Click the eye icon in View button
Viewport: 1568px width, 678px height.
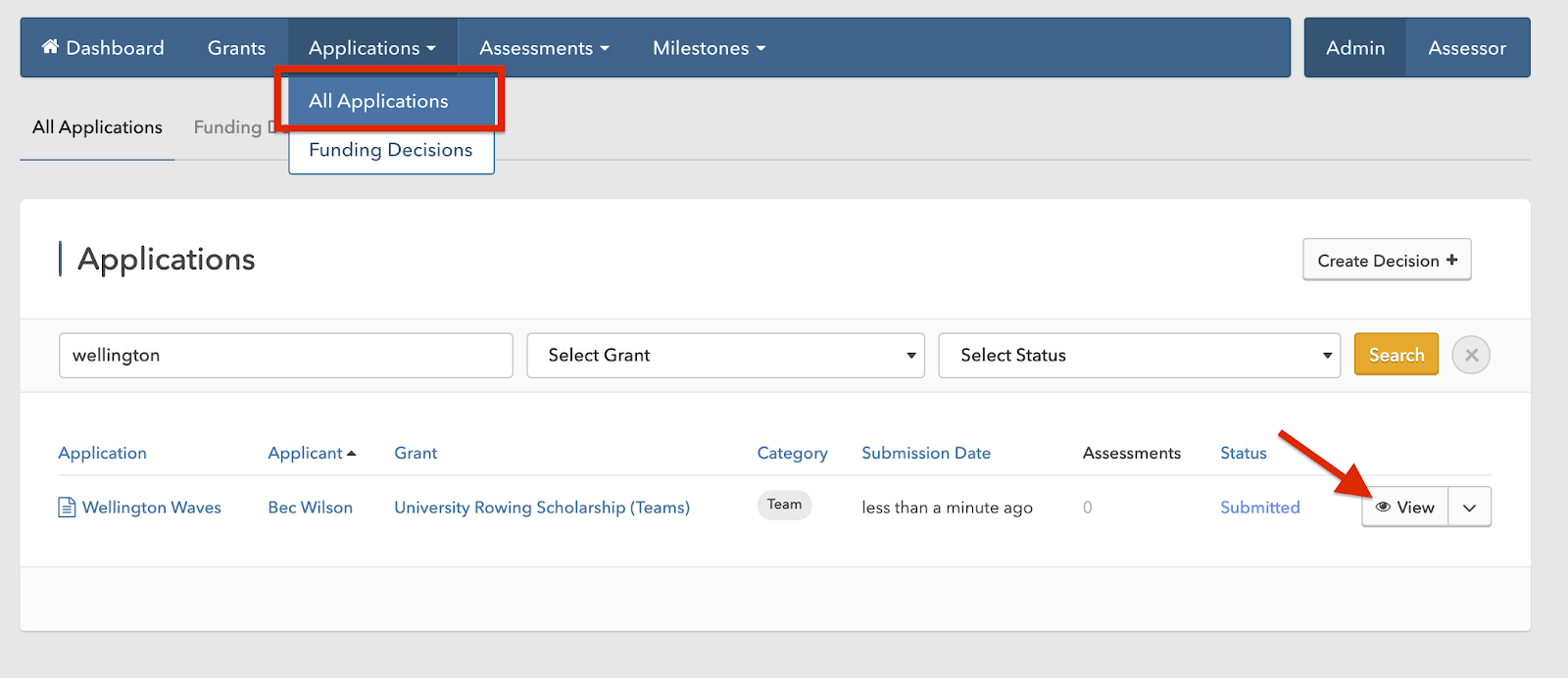pyautogui.click(x=1383, y=508)
